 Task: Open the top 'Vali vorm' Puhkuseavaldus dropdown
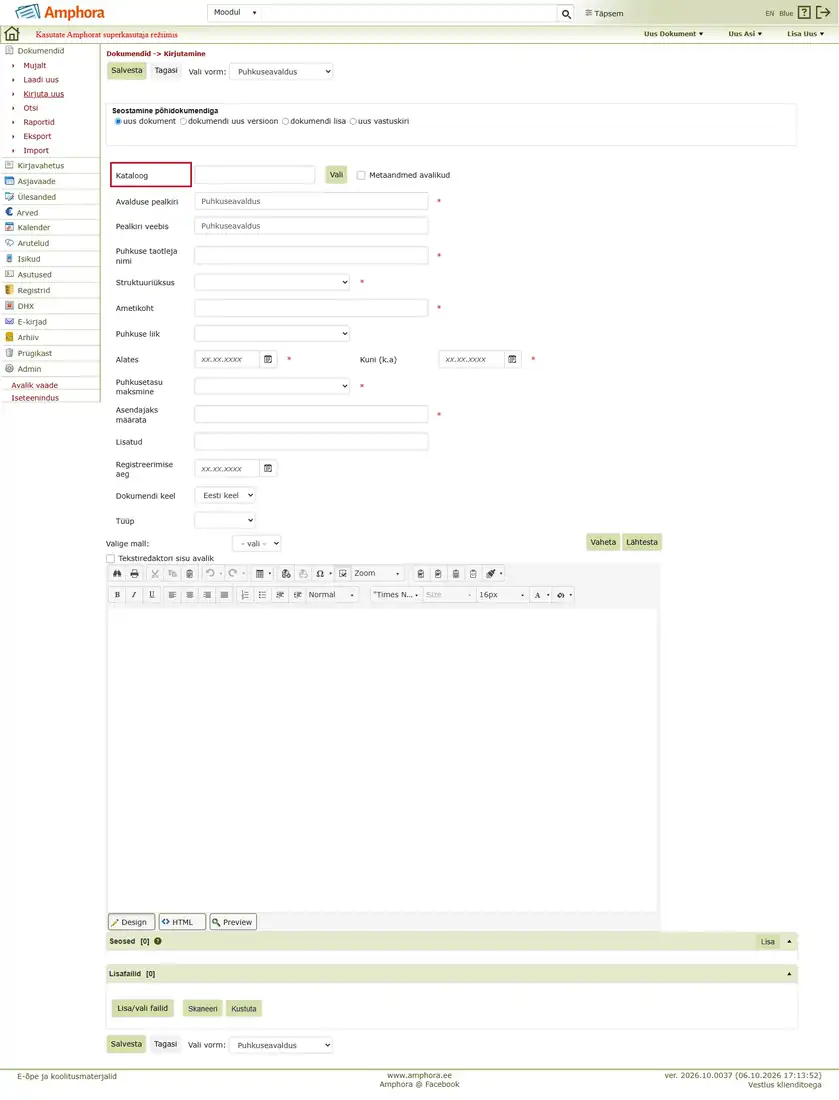(x=281, y=72)
